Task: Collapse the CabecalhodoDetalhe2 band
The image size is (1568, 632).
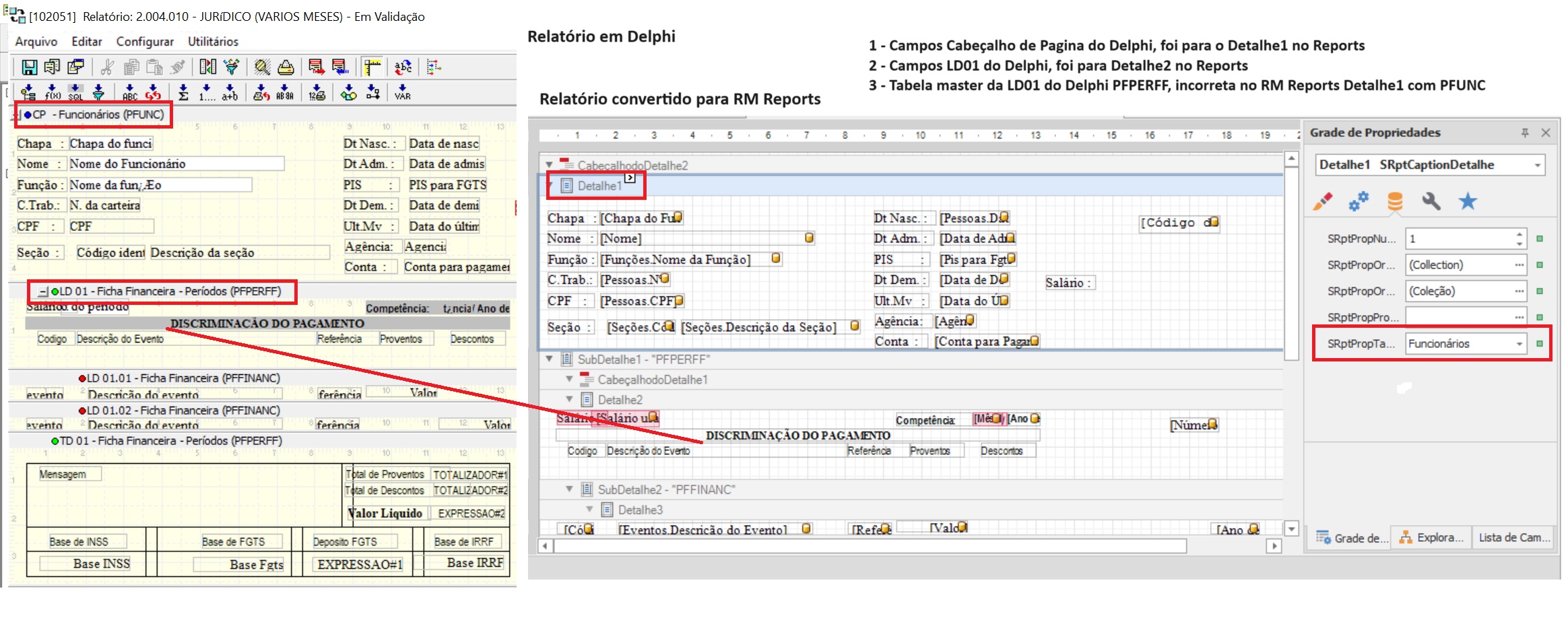Action: pos(549,165)
